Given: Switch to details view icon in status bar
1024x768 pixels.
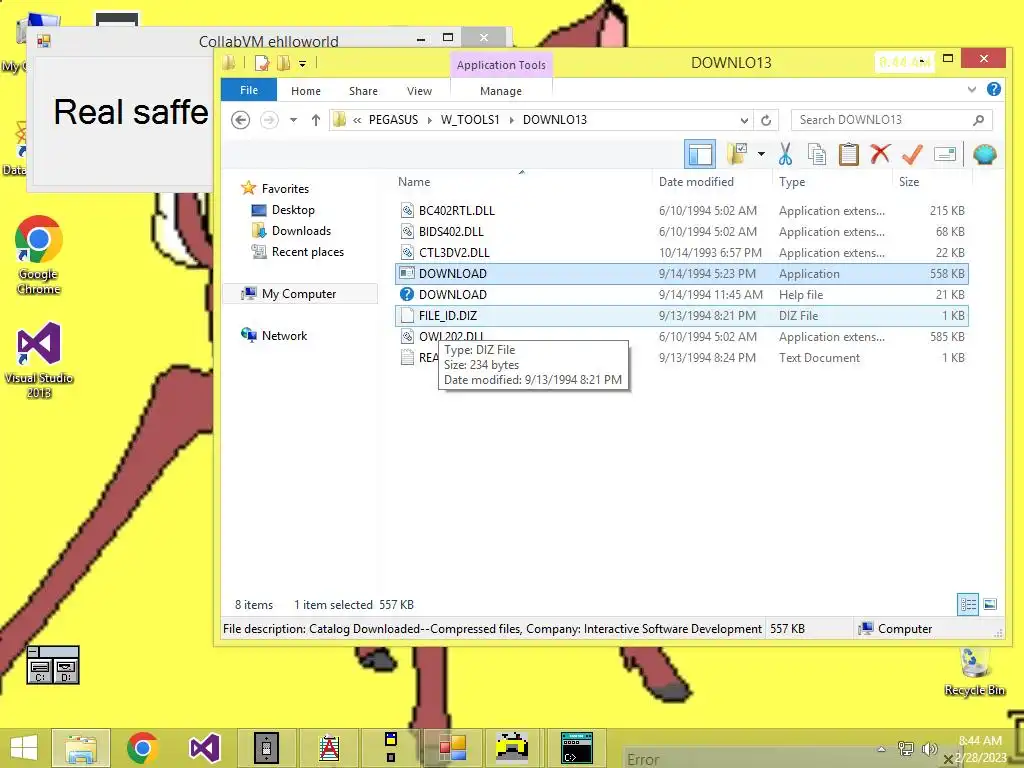Looking at the screenshot, I should pos(968,605).
